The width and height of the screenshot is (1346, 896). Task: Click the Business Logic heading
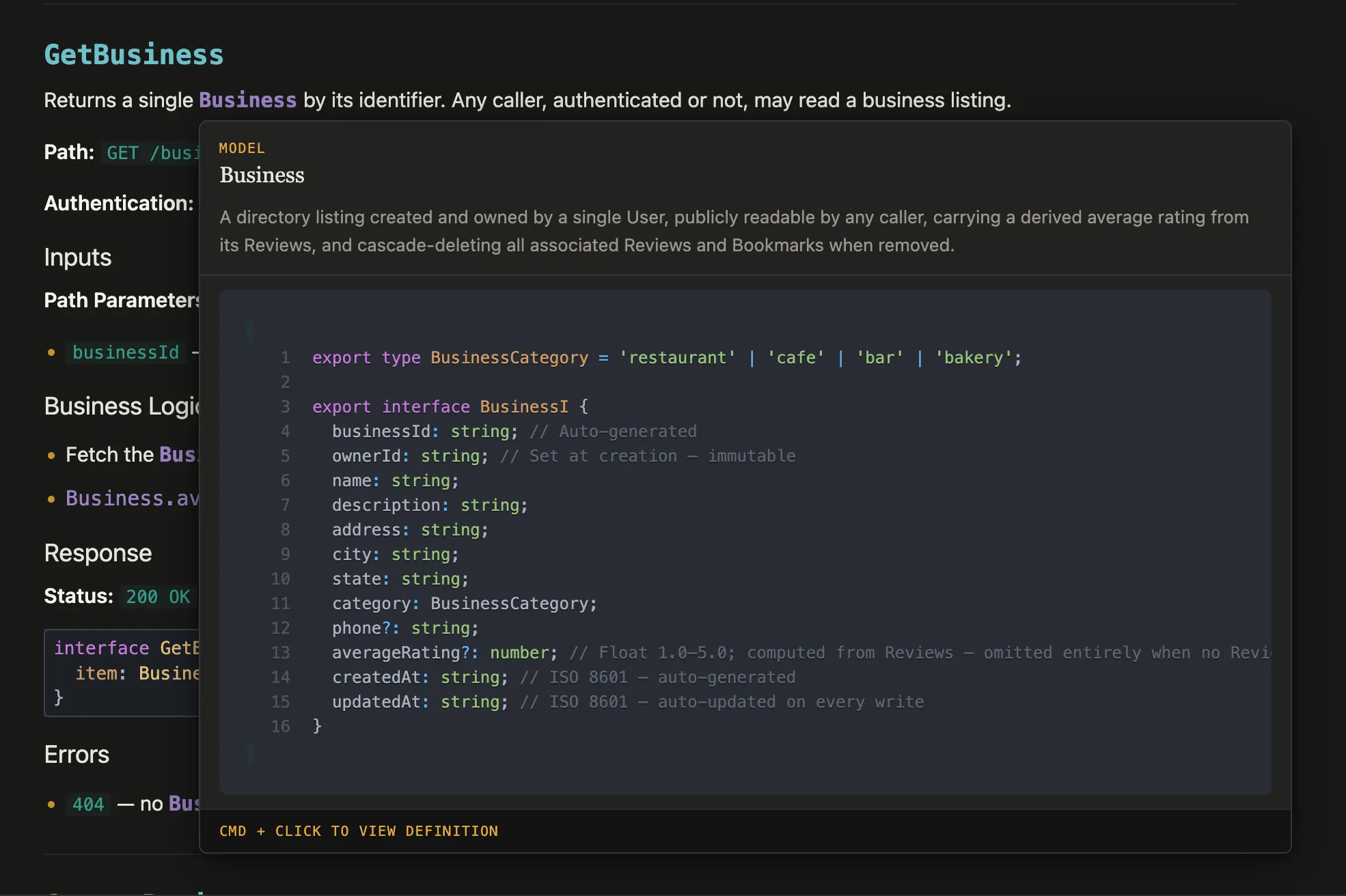(122, 406)
